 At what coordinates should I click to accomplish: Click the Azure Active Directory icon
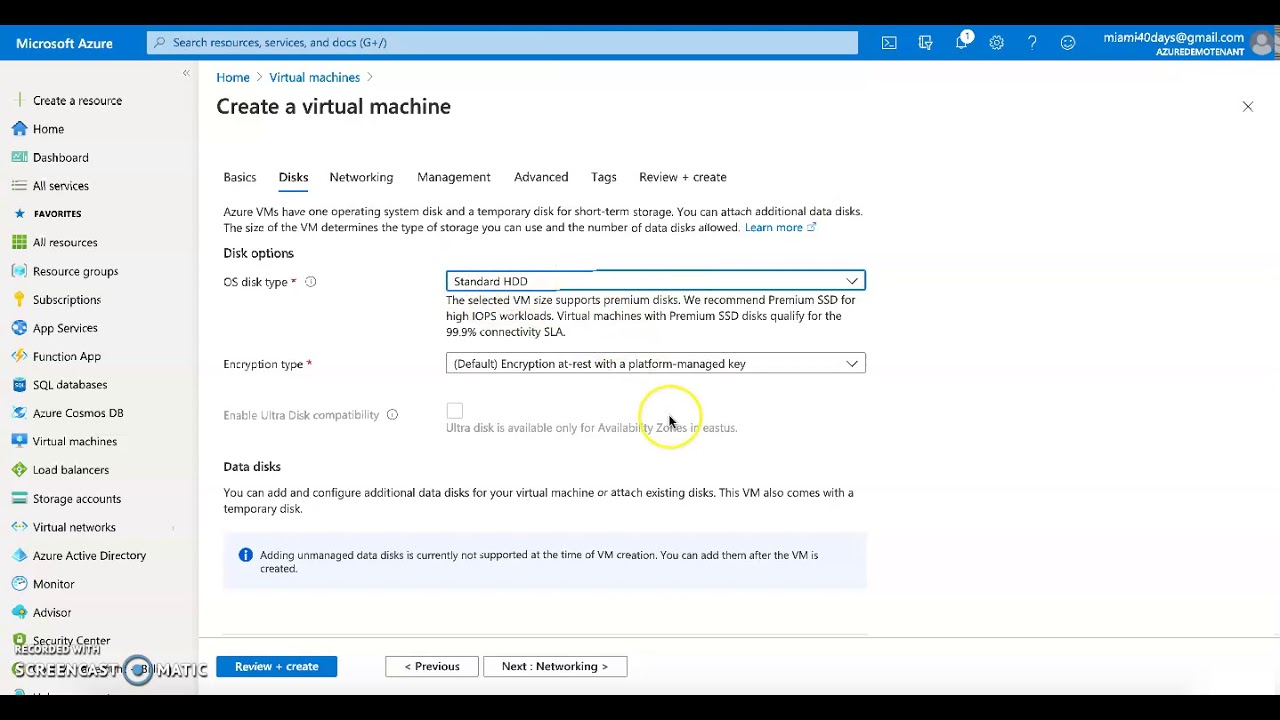tap(19, 555)
